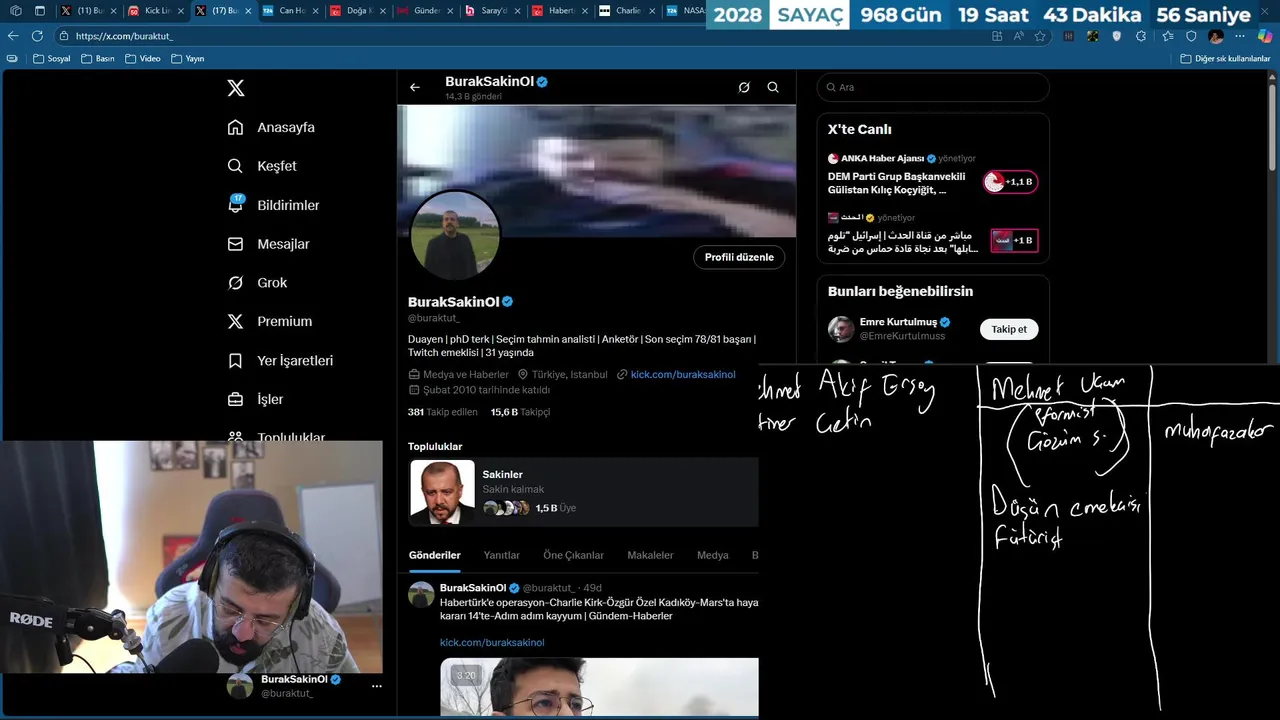Select the Makaleler profile tab
This screenshot has width=1280, height=720.
point(650,555)
